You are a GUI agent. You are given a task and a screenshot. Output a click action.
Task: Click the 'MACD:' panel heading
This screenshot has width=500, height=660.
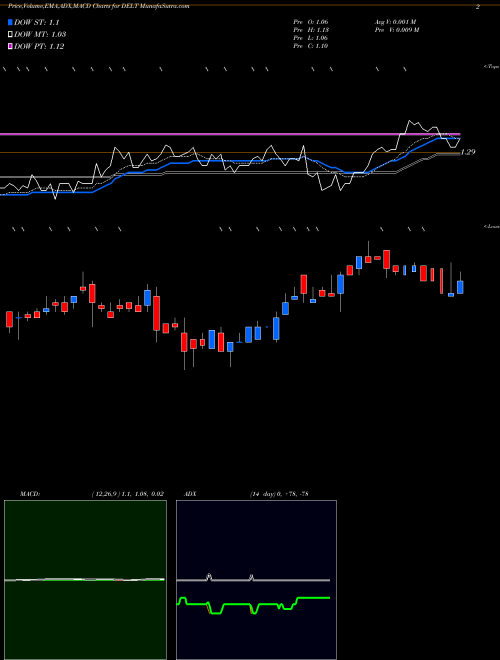pyautogui.click(x=29, y=494)
